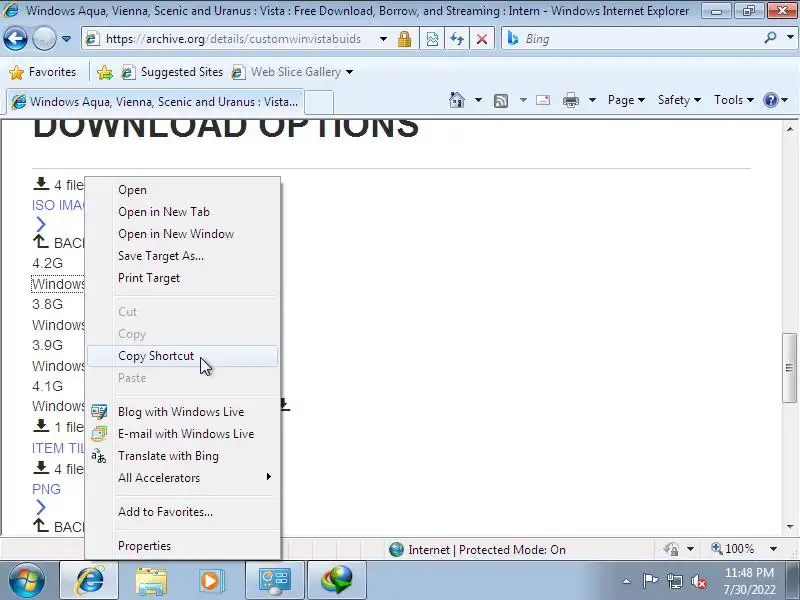Open the Tools menu
Viewport: 800px width, 600px height.
click(734, 100)
